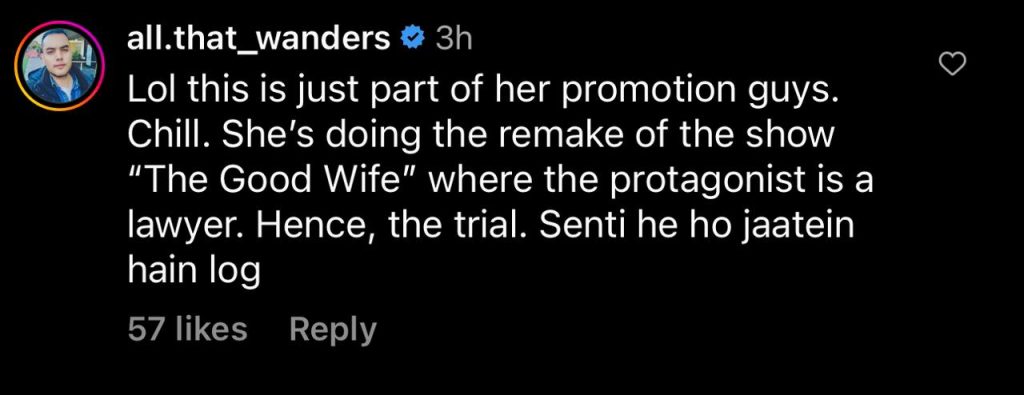This screenshot has width=1024, height=395.
Task: Open the all.that_wanders username profile
Action: click(x=259, y=40)
